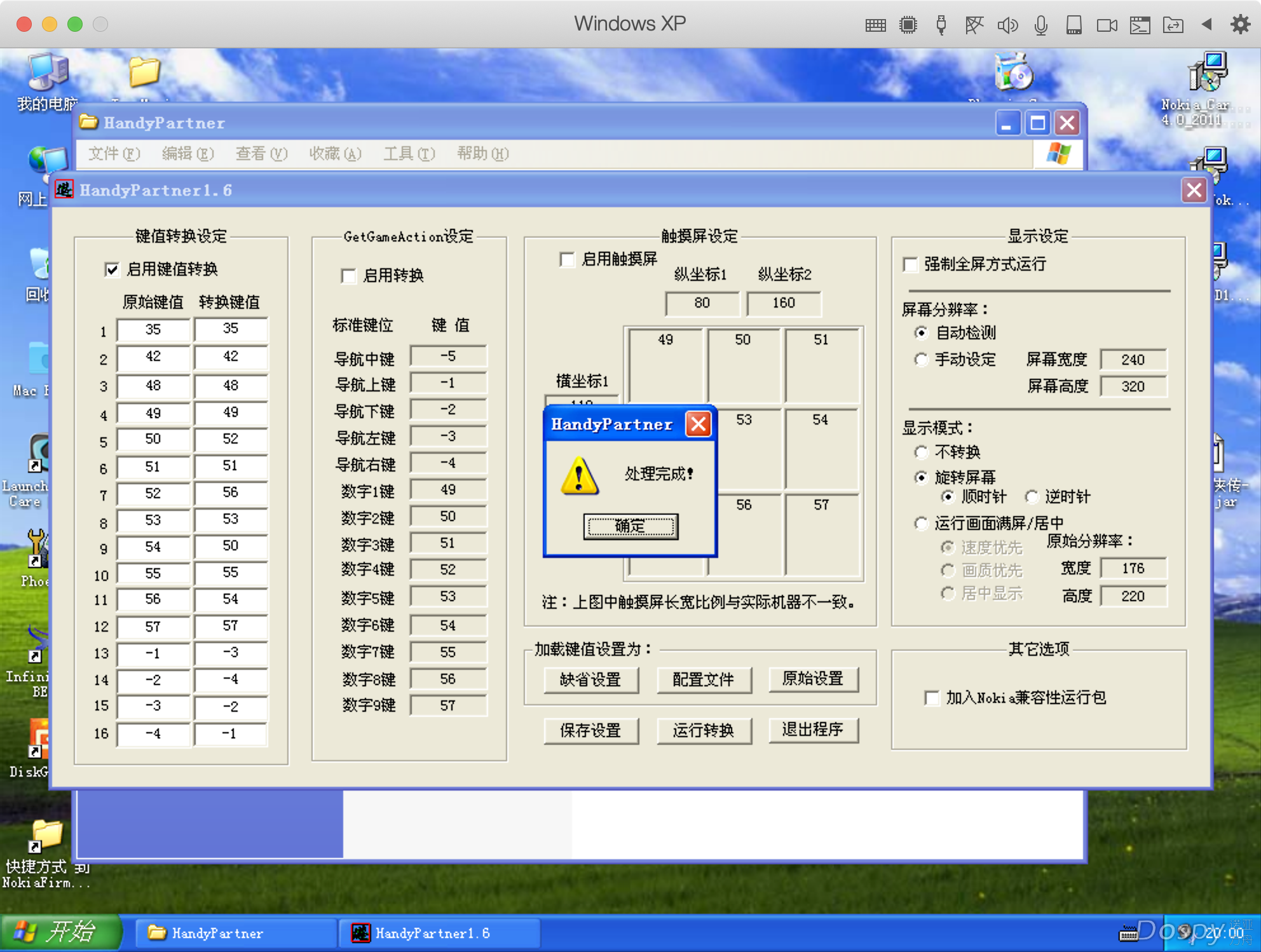Click 屏幕高度 field showing 320
1261x952 pixels.
click(1133, 386)
